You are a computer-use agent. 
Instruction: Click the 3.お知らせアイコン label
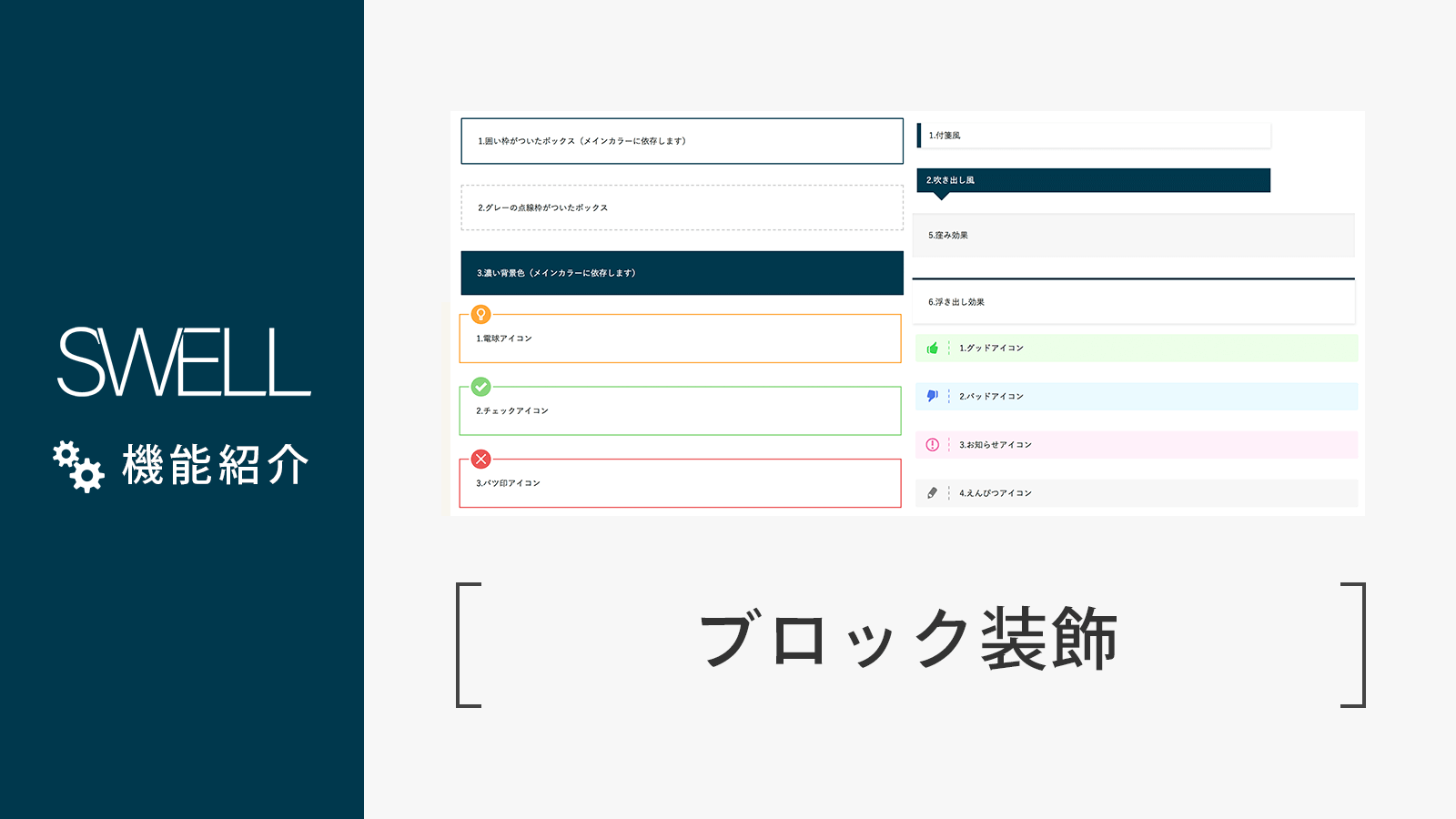tap(996, 445)
